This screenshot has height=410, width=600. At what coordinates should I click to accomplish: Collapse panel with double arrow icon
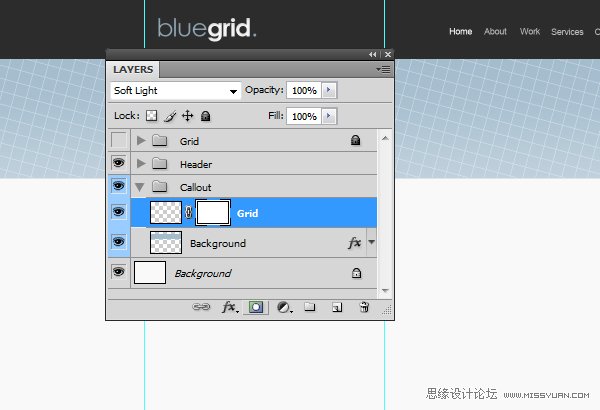pos(372,54)
